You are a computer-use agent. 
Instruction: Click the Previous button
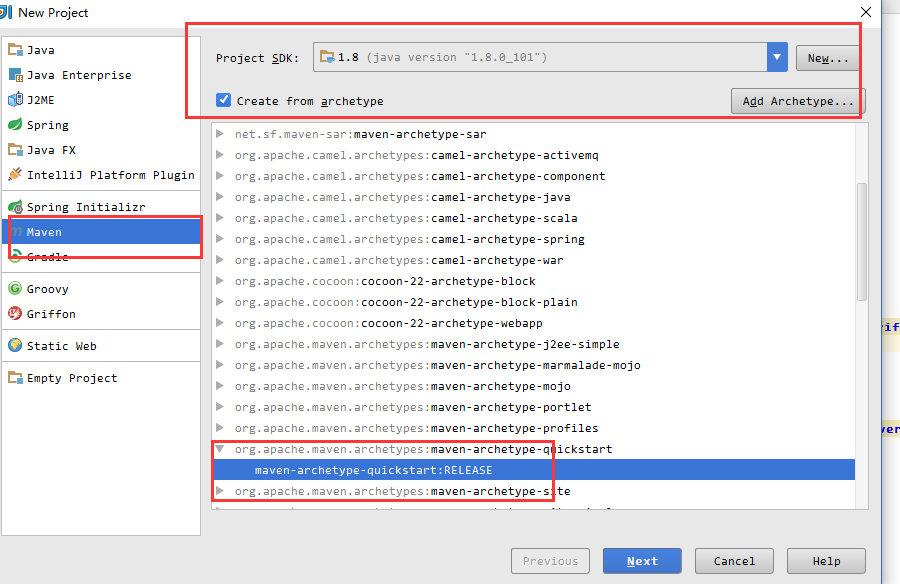(550, 561)
